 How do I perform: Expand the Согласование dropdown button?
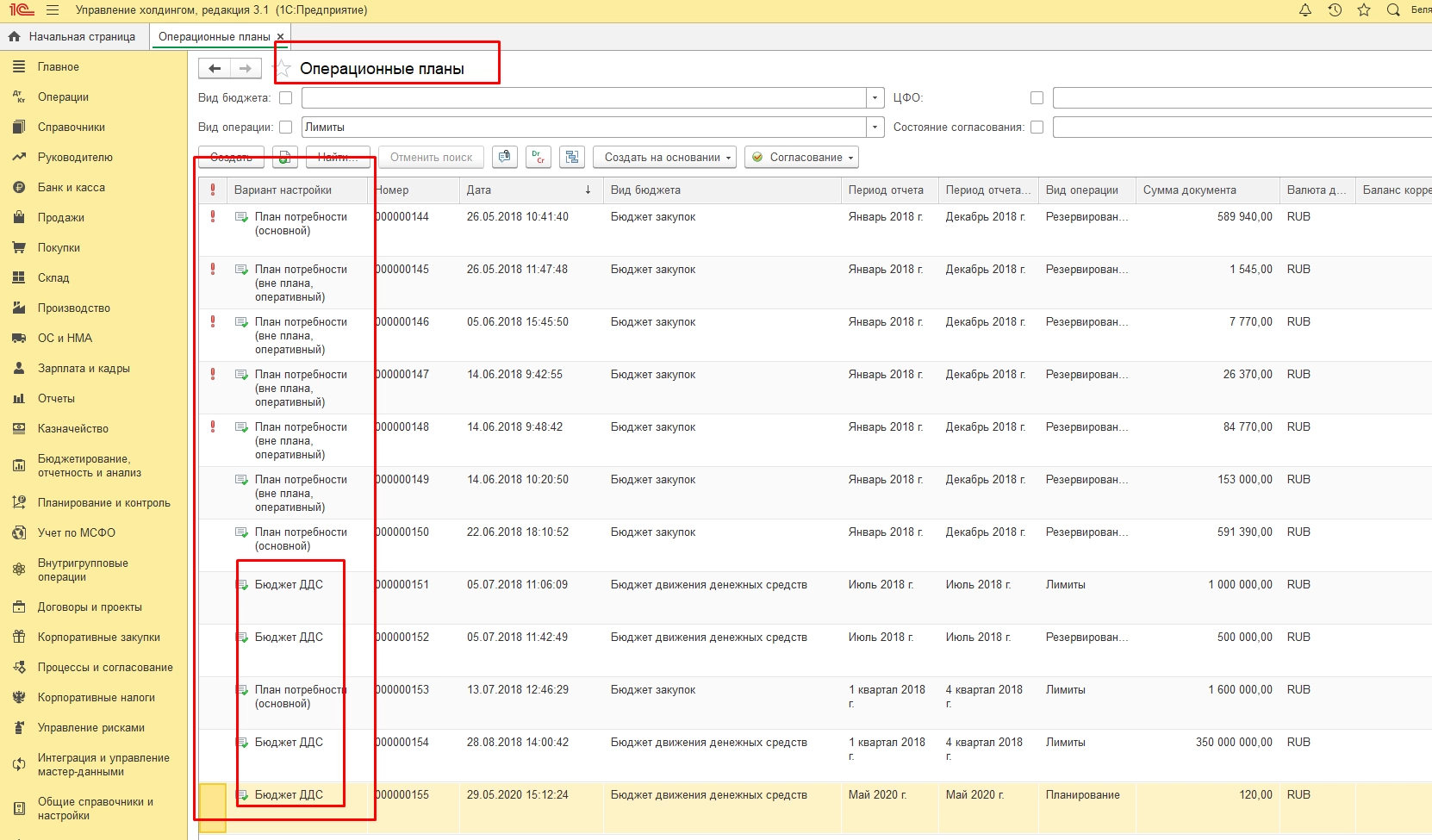click(x=803, y=157)
